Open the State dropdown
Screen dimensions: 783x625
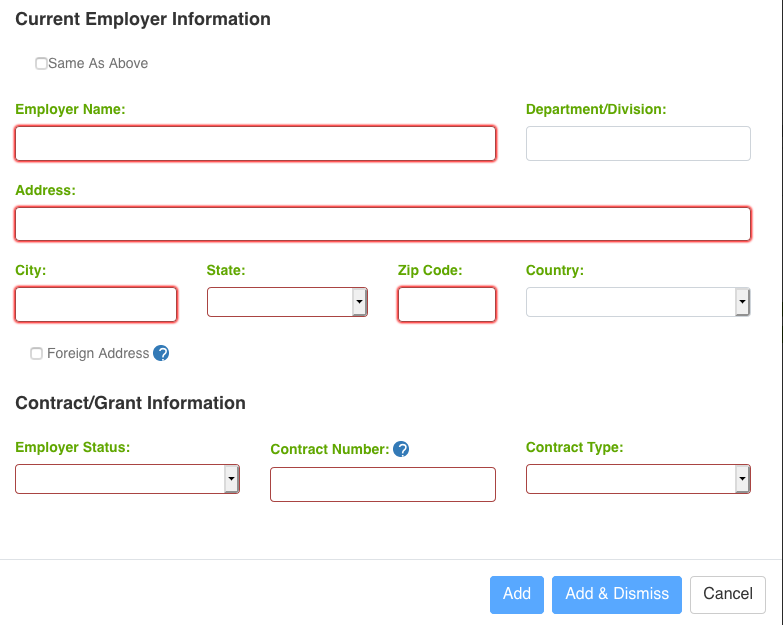tap(287, 302)
